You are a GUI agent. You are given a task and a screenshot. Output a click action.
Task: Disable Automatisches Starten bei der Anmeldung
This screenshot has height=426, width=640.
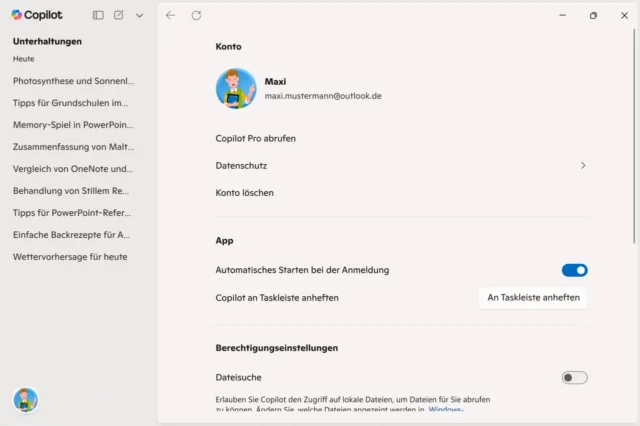[574, 270]
